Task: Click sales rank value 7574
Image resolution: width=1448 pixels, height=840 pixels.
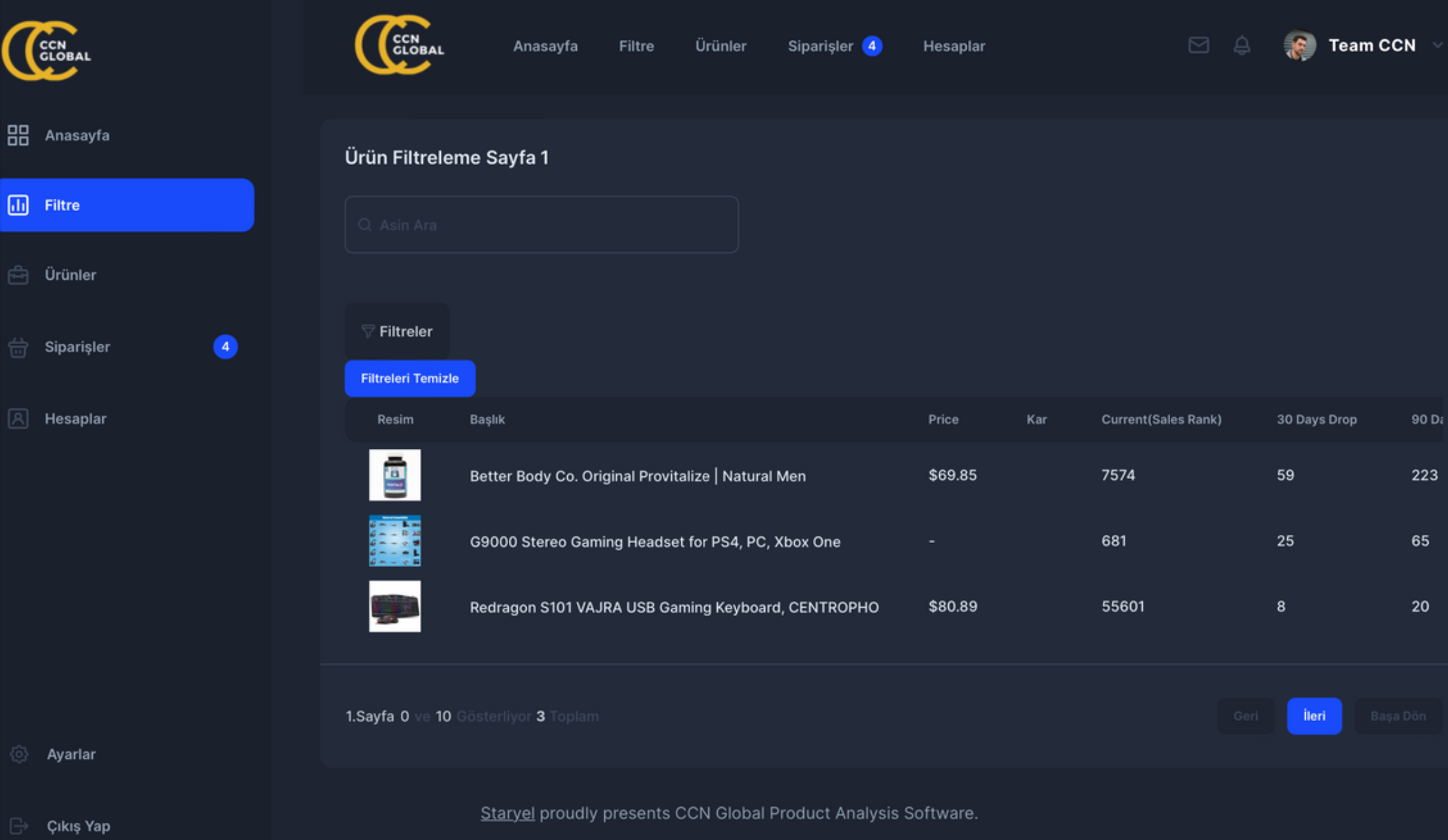Action: [1118, 475]
